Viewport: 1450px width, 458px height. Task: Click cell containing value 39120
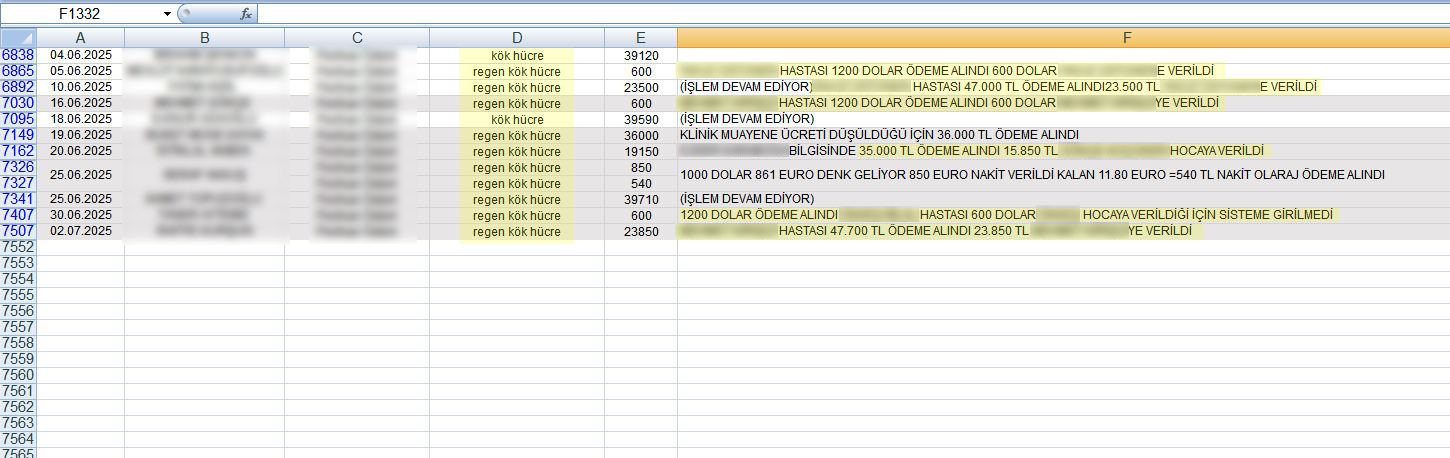pos(640,55)
